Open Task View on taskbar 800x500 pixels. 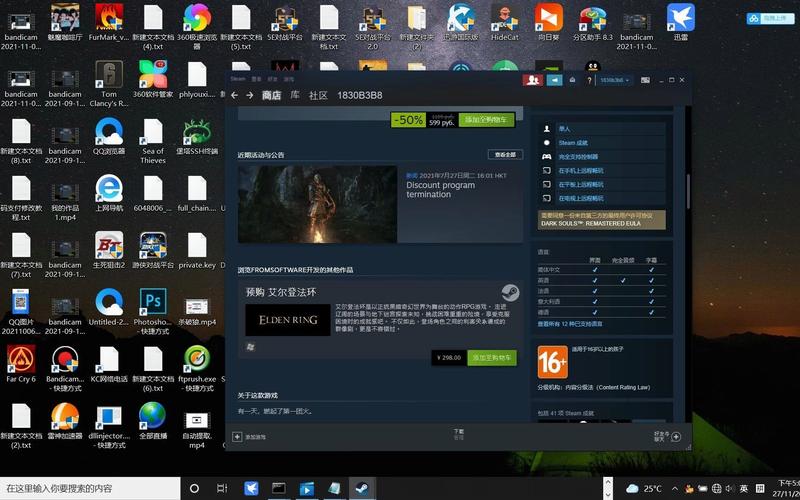click(x=222, y=488)
